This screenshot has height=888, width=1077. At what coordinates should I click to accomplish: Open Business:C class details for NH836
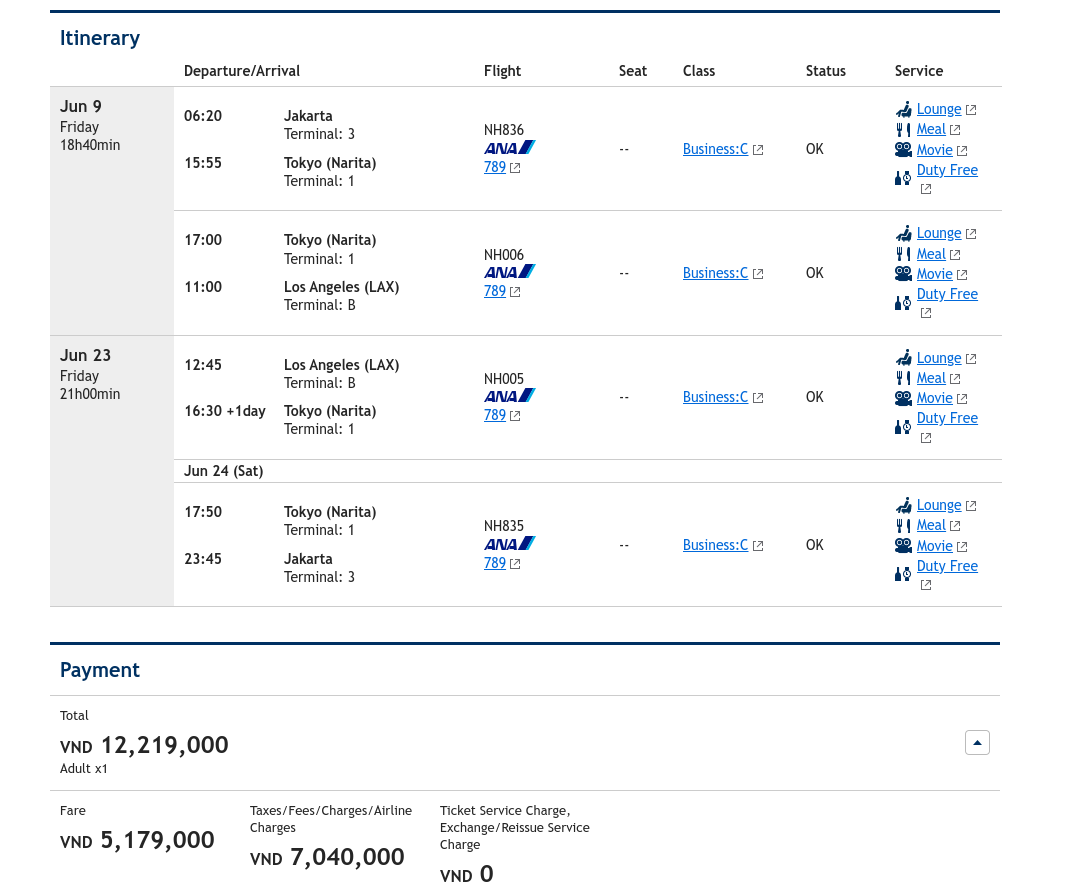point(715,149)
